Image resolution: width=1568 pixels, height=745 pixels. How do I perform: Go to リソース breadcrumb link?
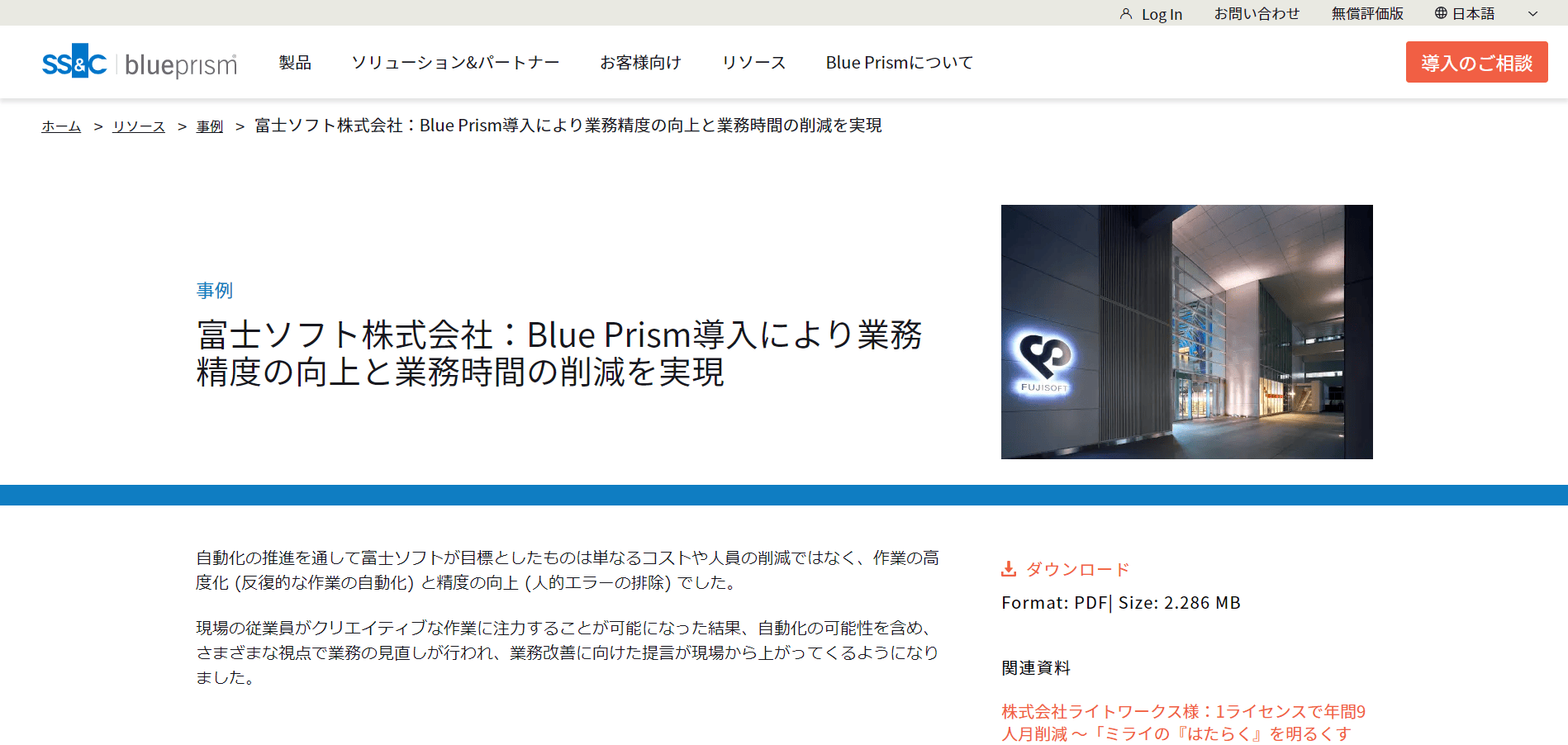point(139,126)
